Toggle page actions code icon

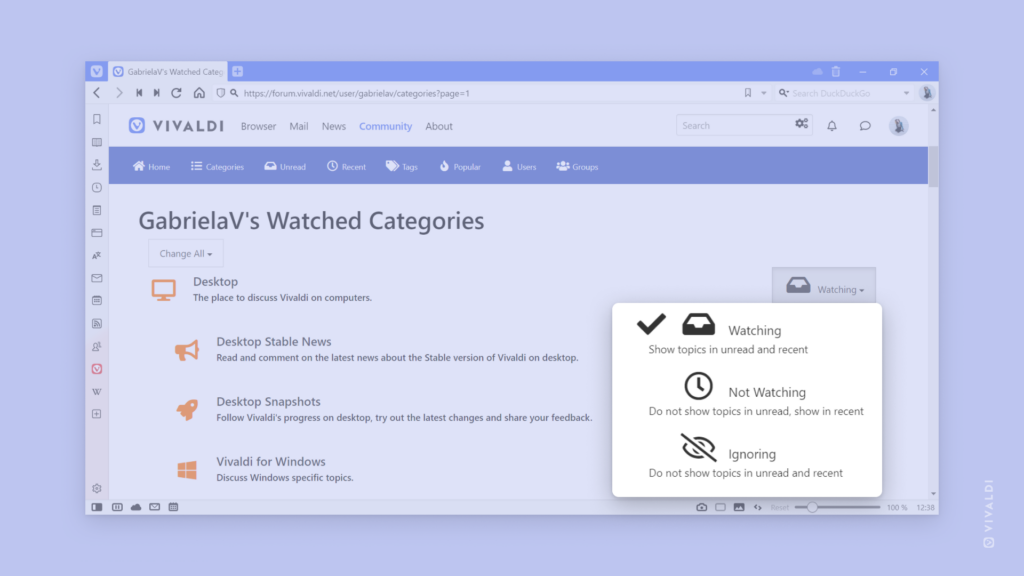click(758, 507)
